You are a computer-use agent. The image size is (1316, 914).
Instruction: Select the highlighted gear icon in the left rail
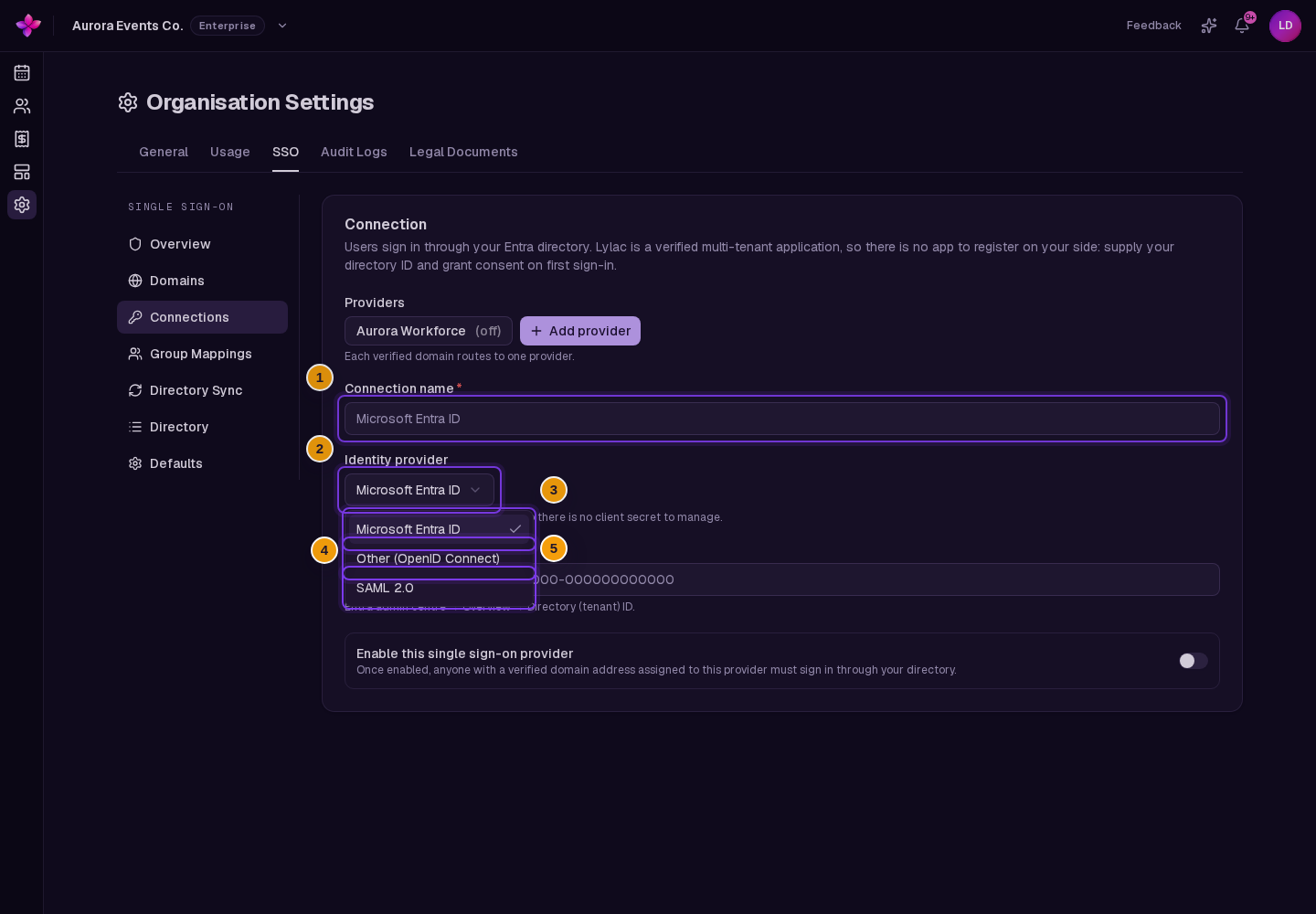pyautogui.click(x=22, y=205)
